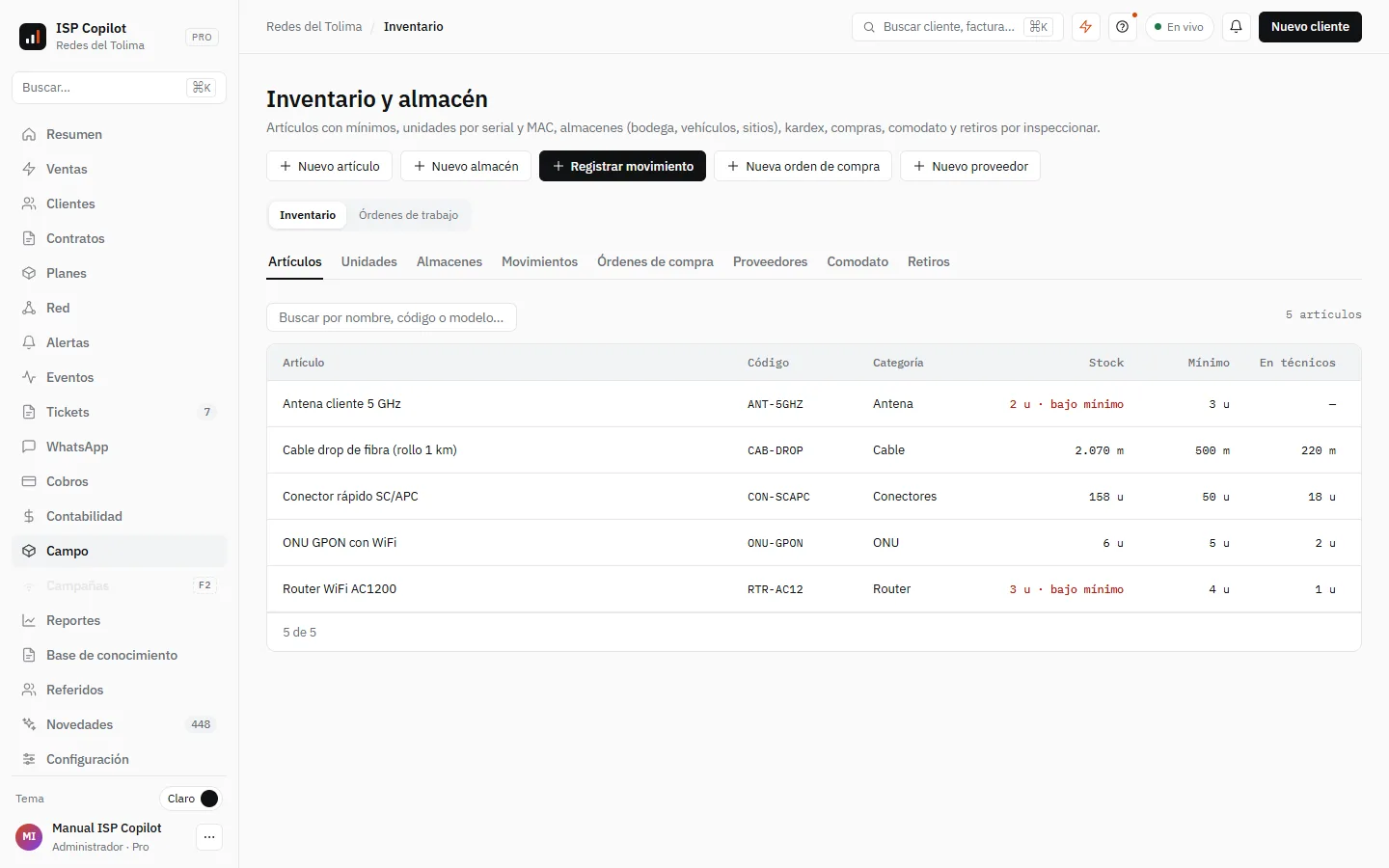Open the Almacenes tab
Image resolution: width=1389 pixels, height=868 pixels.
point(449,261)
